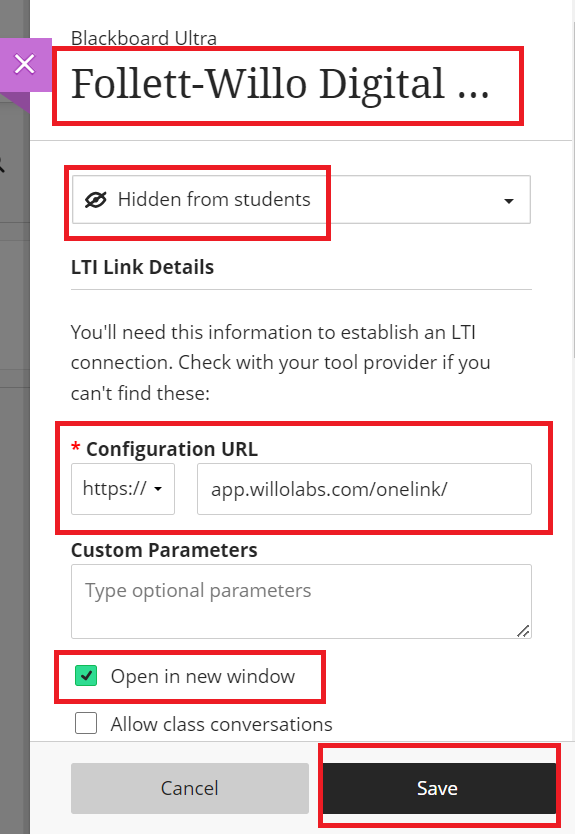576x834 pixels.
Task: Save the LTI link settings
Action: coord(439,788)
